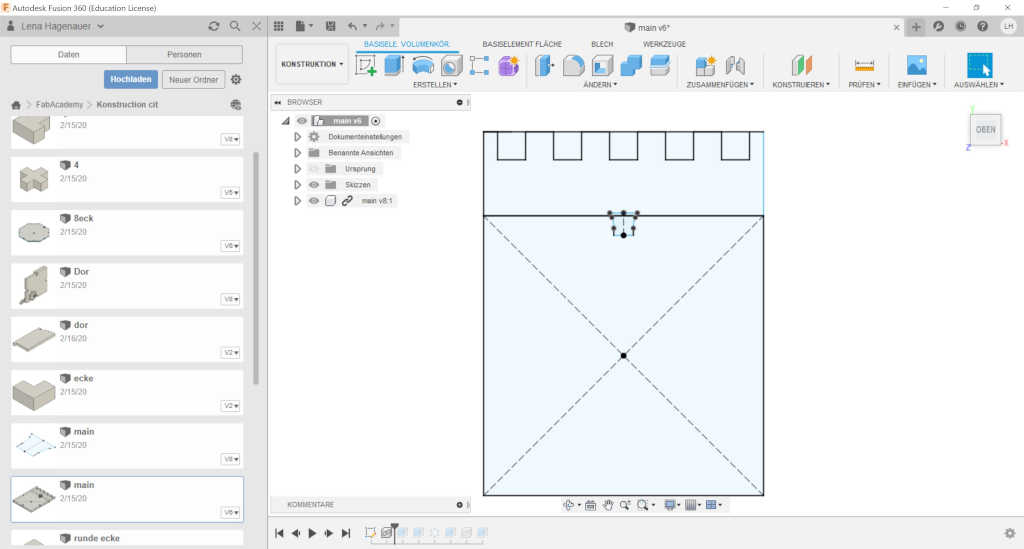The image size is (1024, 549).
Task: Expand the Skizzen node
Action: click(297, 185)
